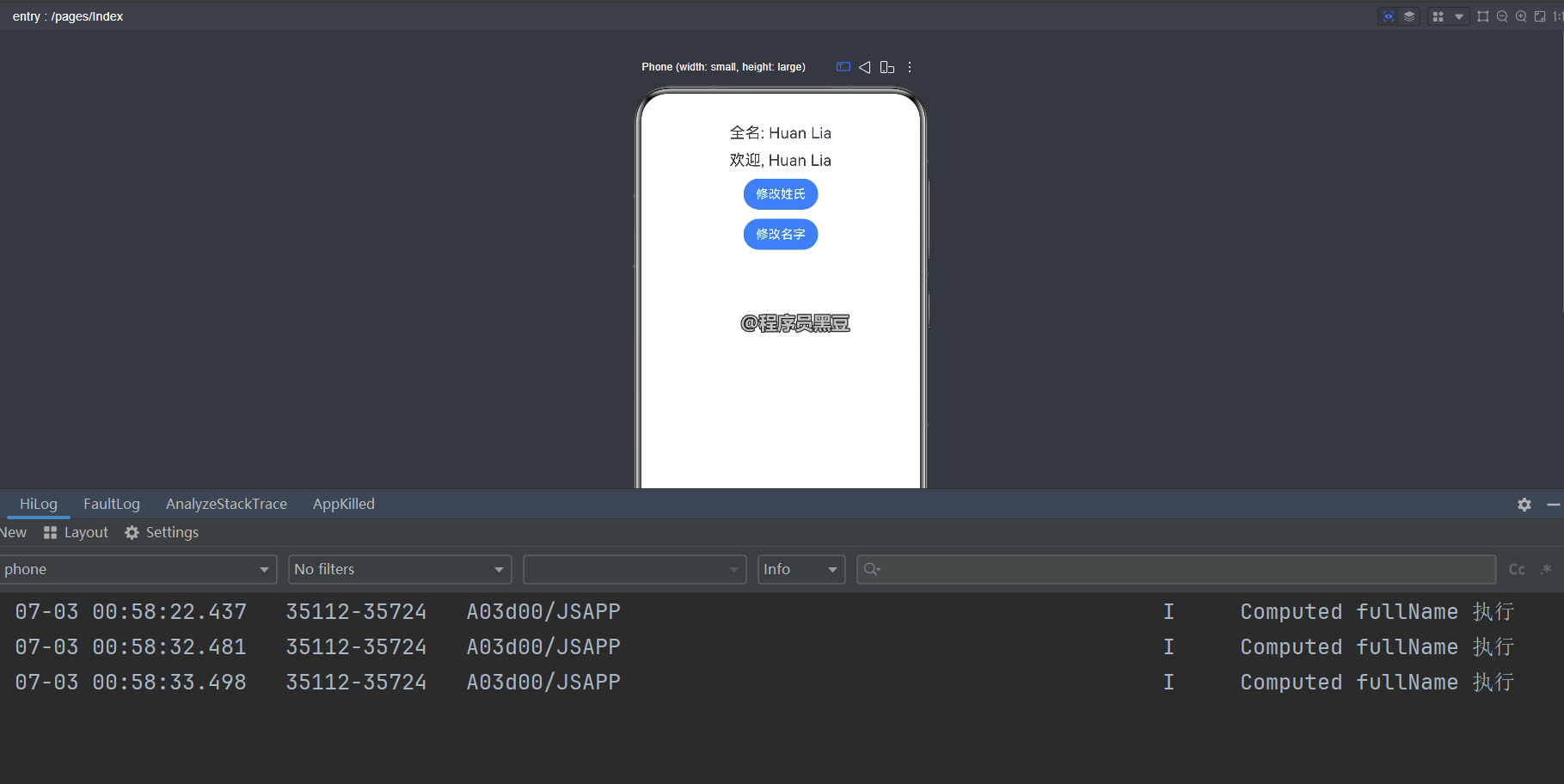Switch to the HiLog tab

point(39,504)
